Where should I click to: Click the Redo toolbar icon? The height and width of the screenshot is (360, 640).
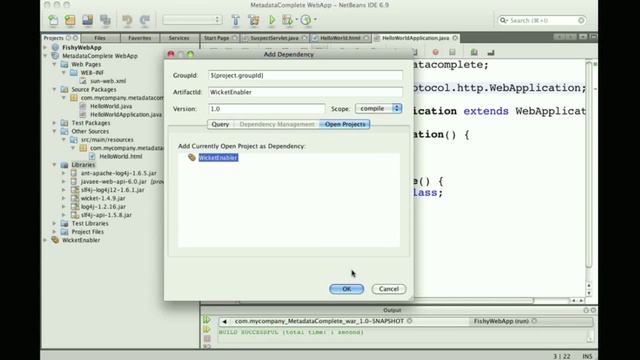coord(145,20)
